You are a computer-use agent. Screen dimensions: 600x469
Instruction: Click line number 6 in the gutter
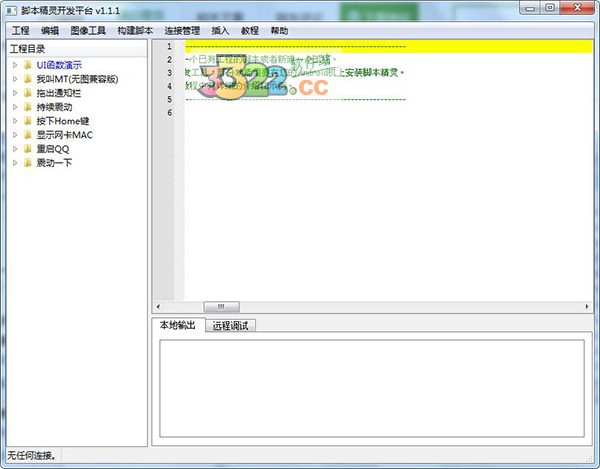coord(169,112)
